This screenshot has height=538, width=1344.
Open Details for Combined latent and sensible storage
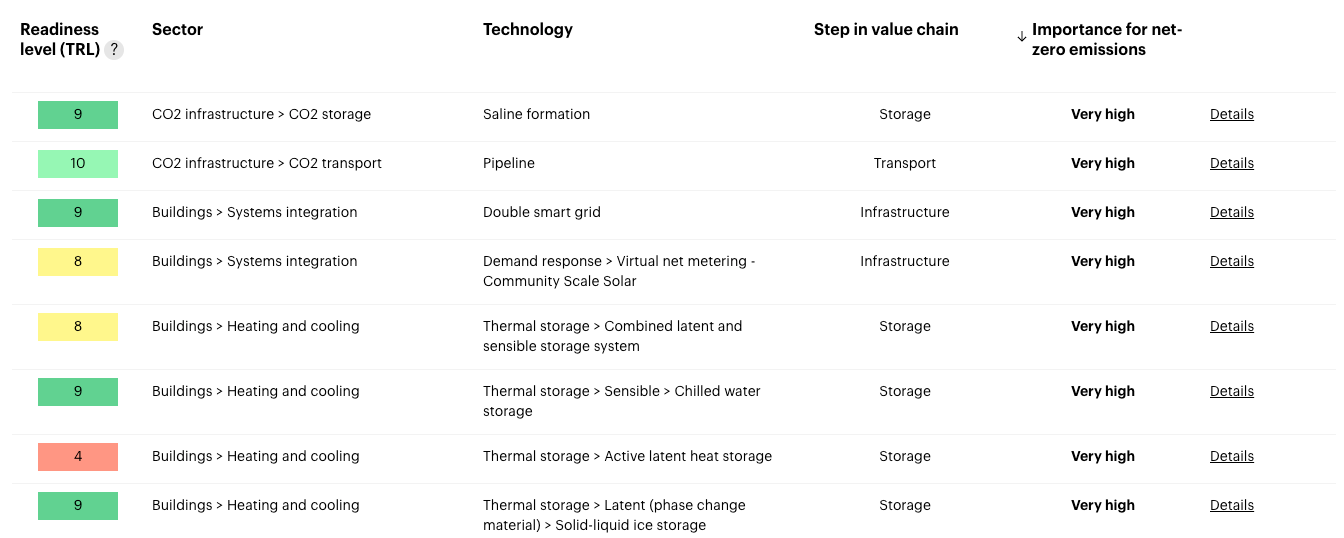(x=1232, y=326)
